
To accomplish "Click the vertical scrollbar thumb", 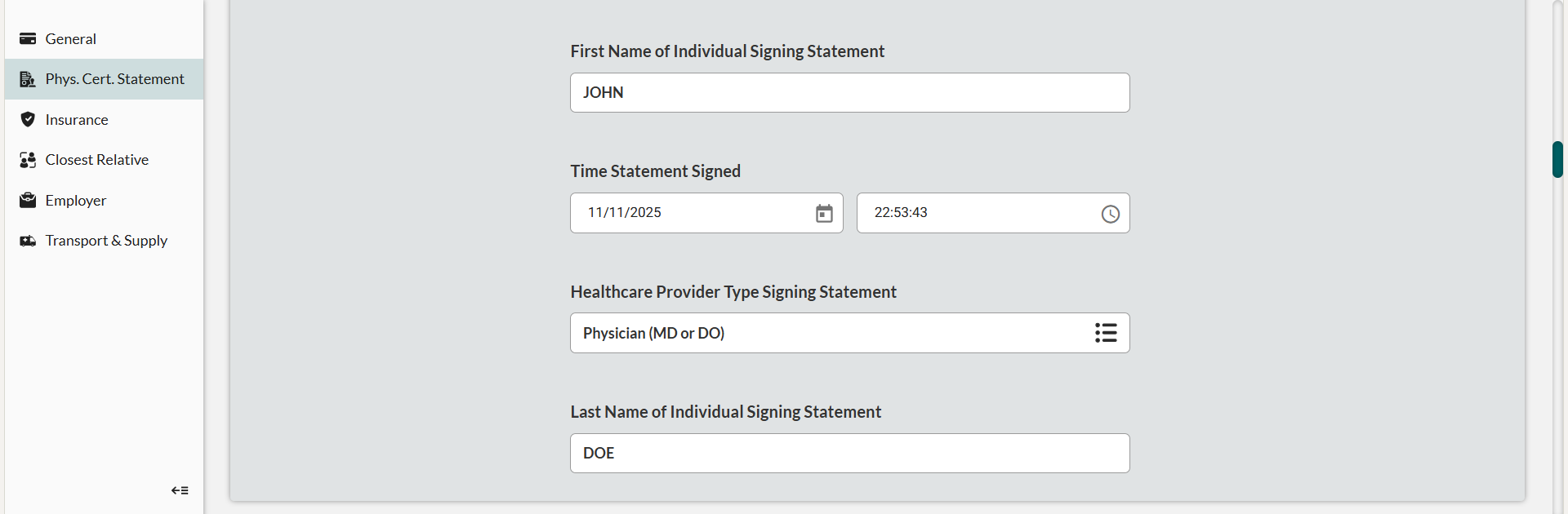I will 1557,159.
